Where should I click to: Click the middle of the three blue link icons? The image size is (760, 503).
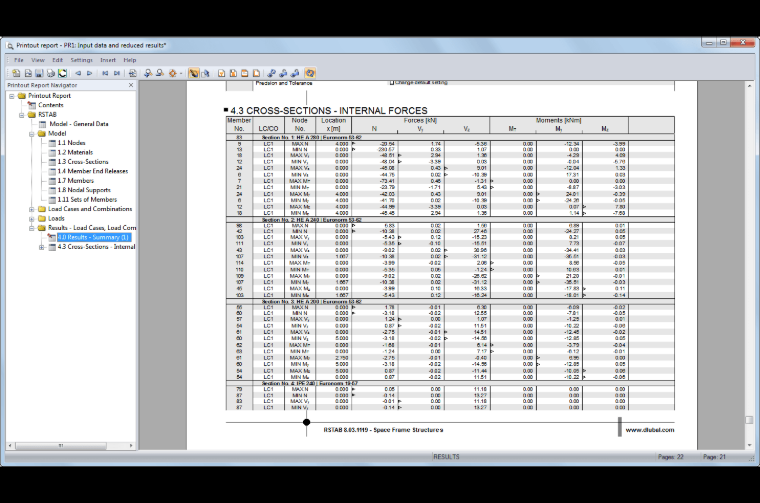pos(284,73)
